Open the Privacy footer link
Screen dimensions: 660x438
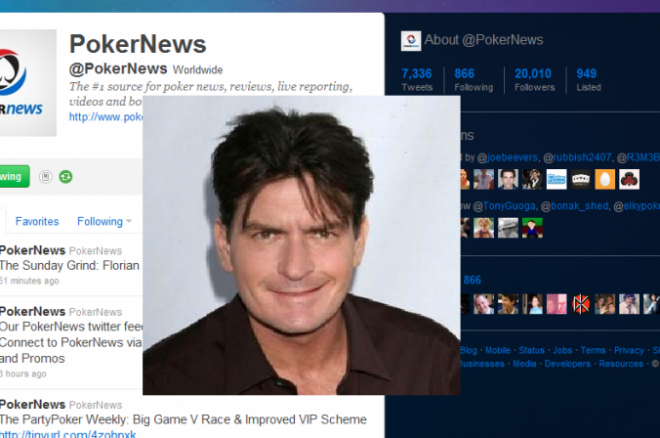click(x=629, y=350)
